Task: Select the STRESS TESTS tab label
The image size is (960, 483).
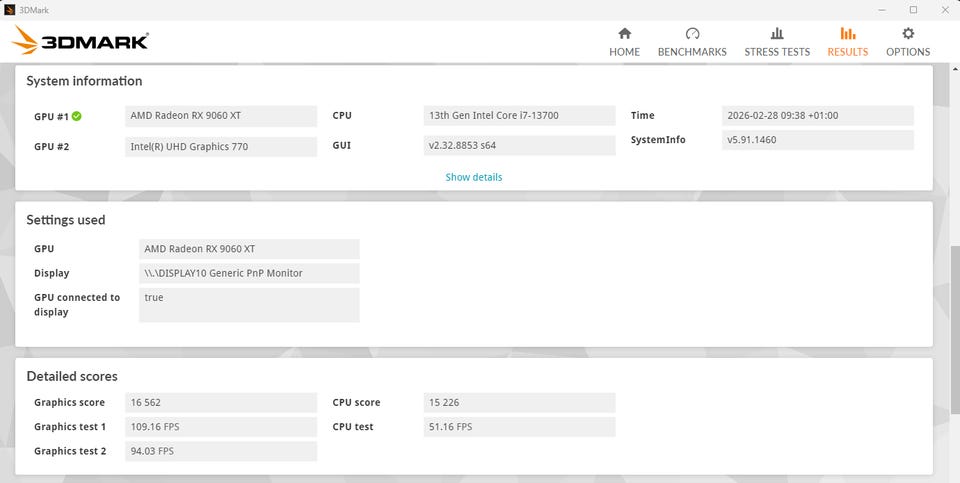Action: 777,52
